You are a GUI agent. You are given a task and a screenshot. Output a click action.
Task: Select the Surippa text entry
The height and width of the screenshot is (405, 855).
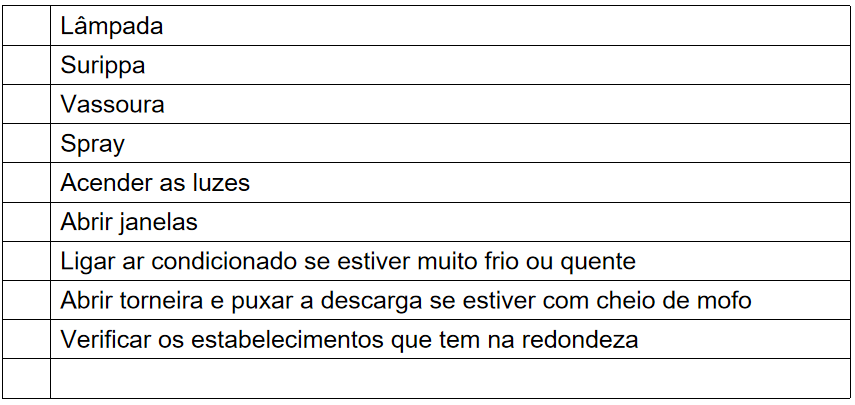103,66
